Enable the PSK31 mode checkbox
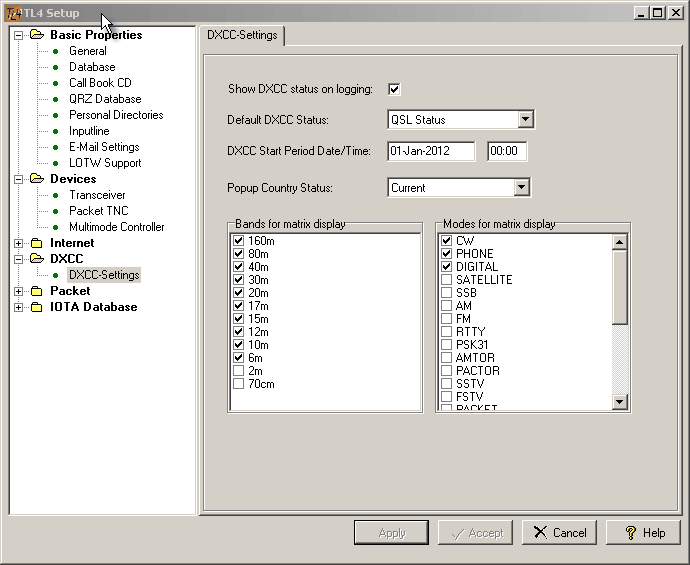Viewport: 690px width, 565px height. (446, 345)
